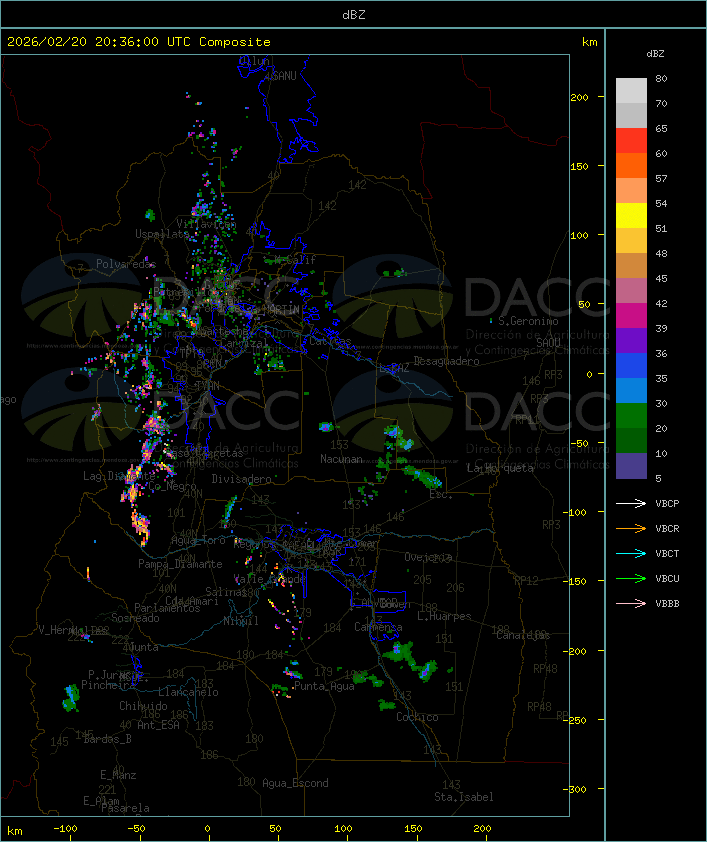Select the magenta 39-42 dBZ swatch
707x842 pixels.
tap(631, 316)
